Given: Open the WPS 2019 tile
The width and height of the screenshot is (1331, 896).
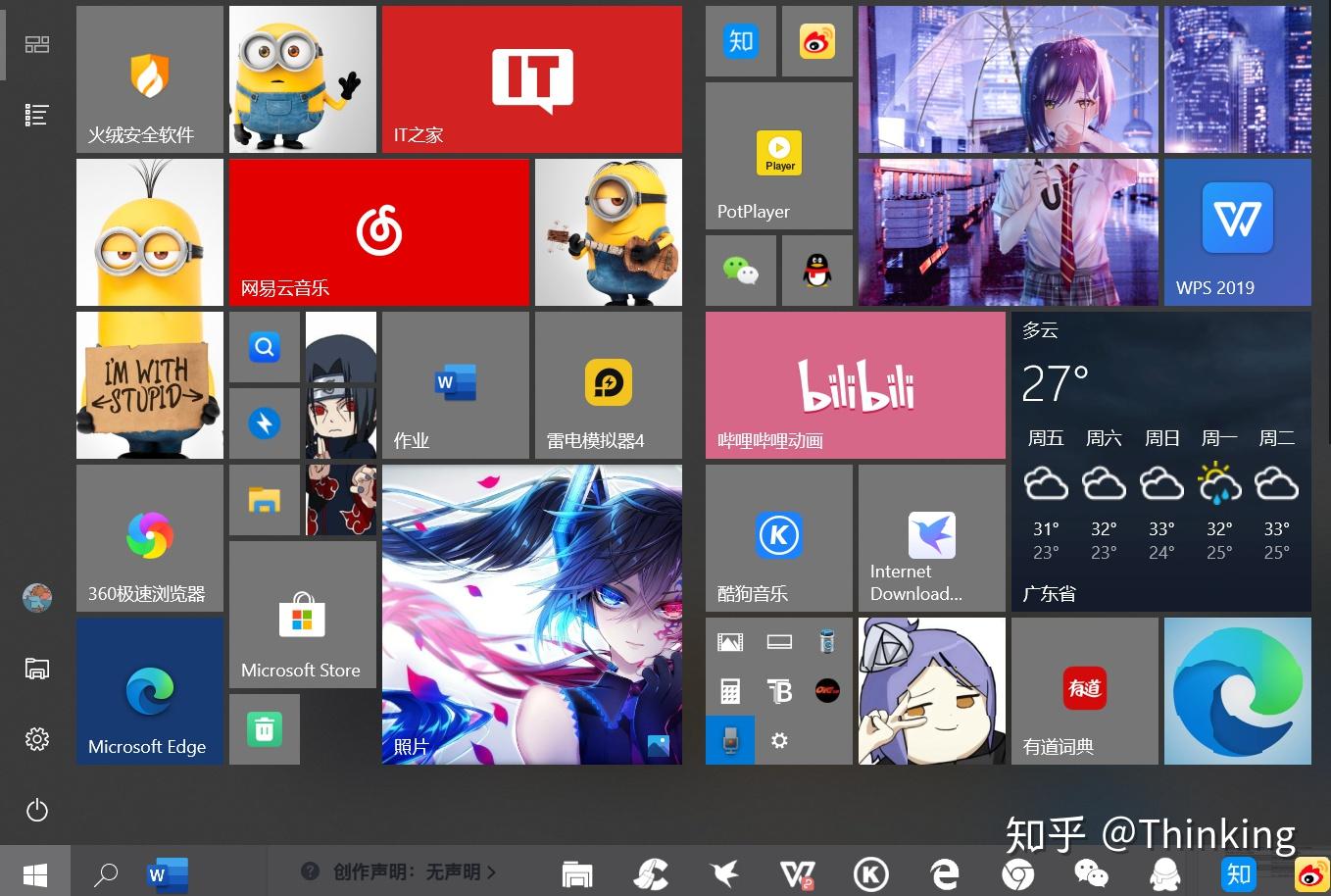Looking at the screenshot, I should [1237, 231].
